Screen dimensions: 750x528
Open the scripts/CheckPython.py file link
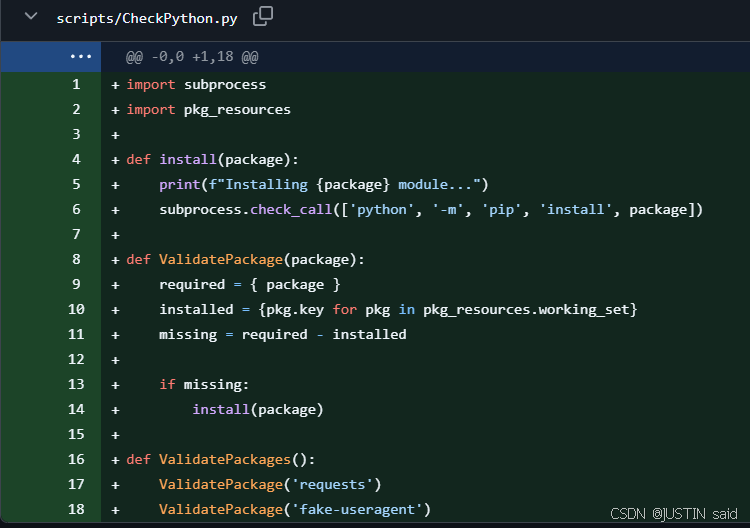(x=146, y=19)
